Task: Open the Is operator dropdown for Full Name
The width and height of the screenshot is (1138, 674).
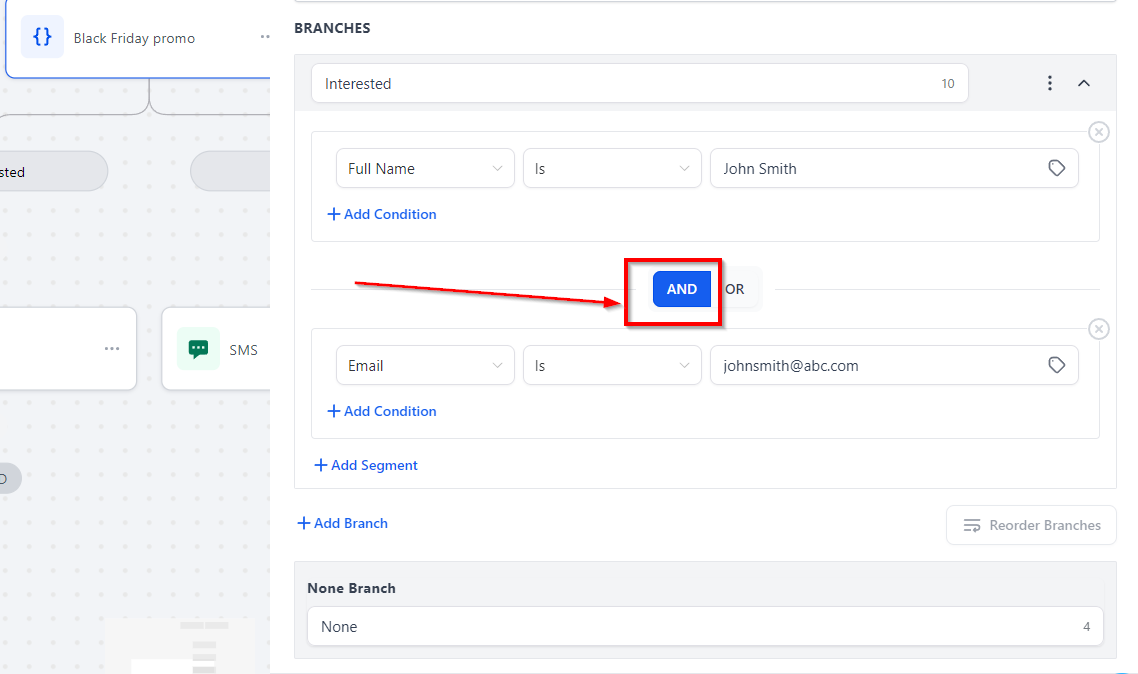Action: [x=612, y=168]
